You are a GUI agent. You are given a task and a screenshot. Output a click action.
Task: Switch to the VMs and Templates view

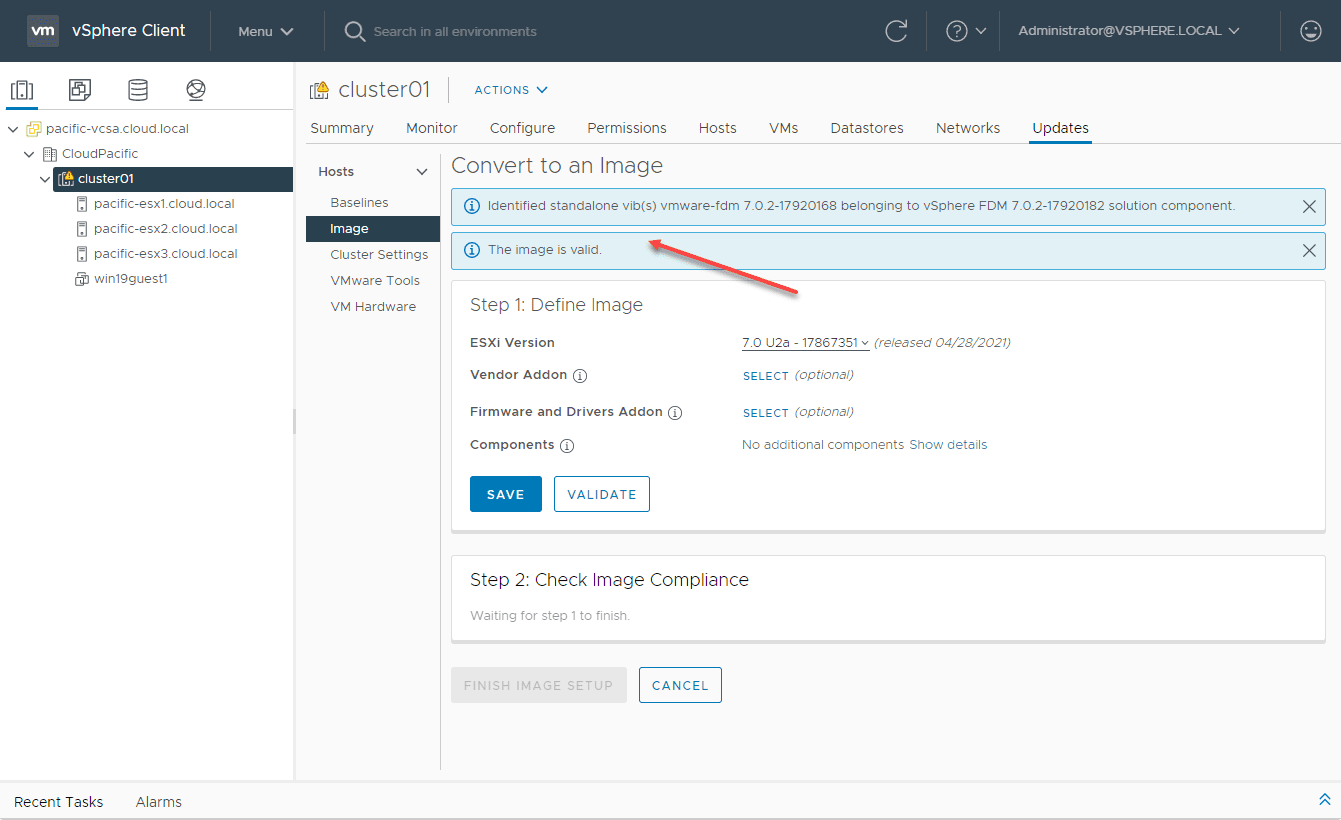80,90
